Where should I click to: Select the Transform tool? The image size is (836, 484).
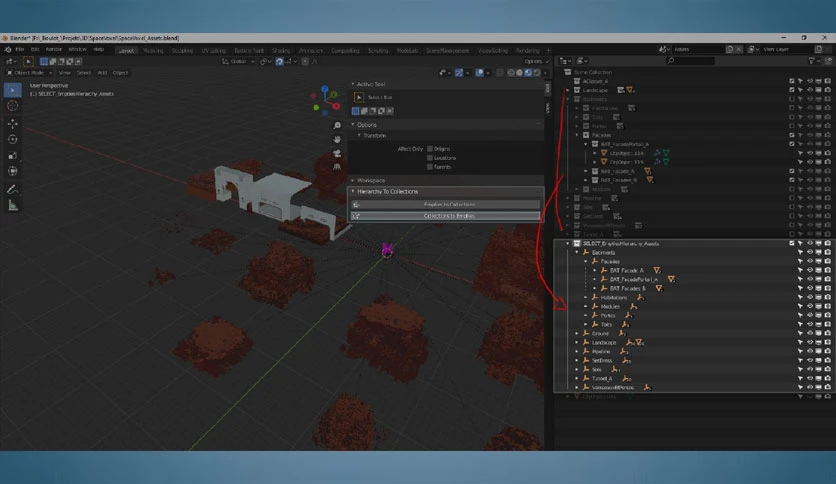[13, 172]
